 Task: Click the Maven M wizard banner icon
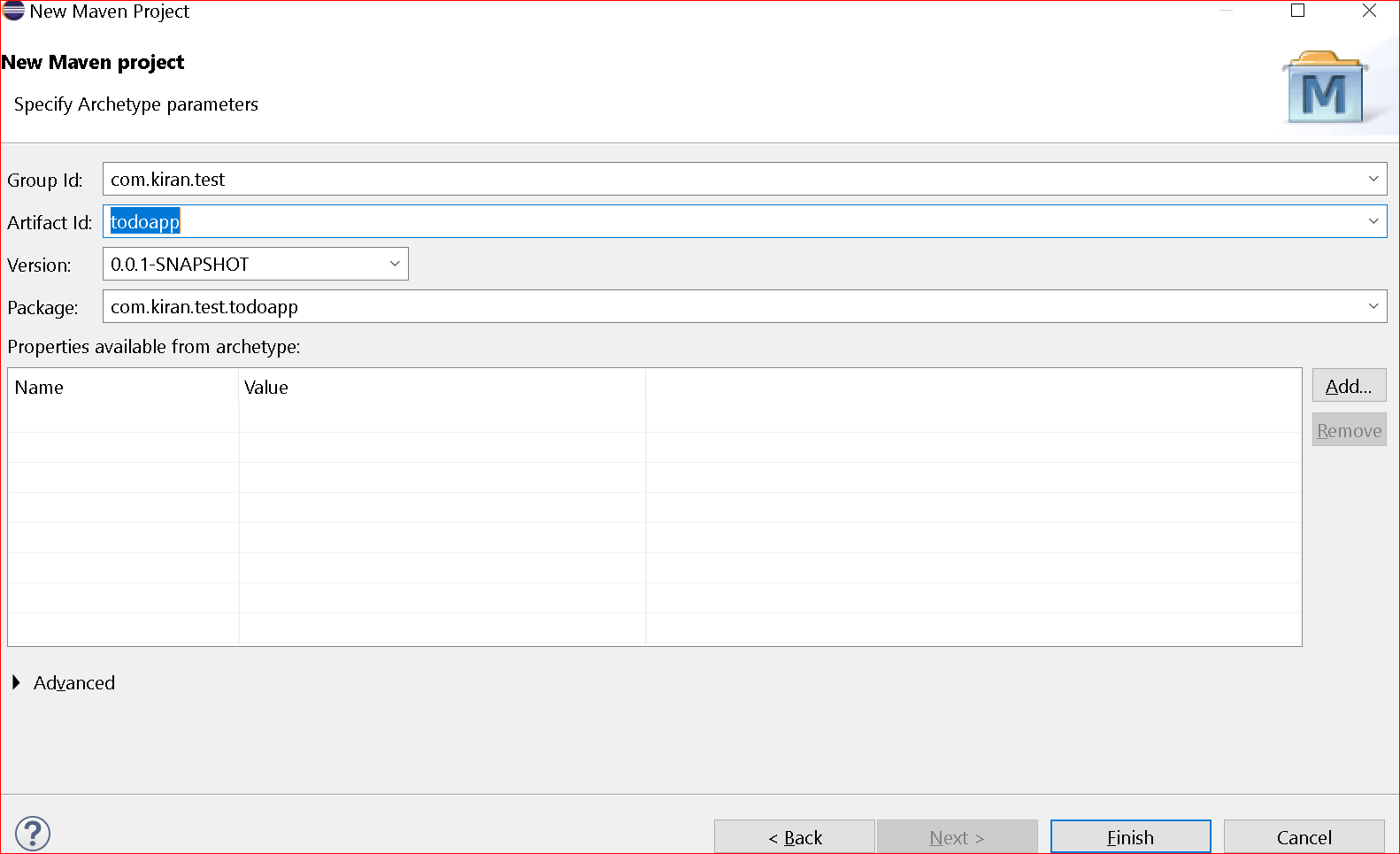click(x=1325, y=87)
